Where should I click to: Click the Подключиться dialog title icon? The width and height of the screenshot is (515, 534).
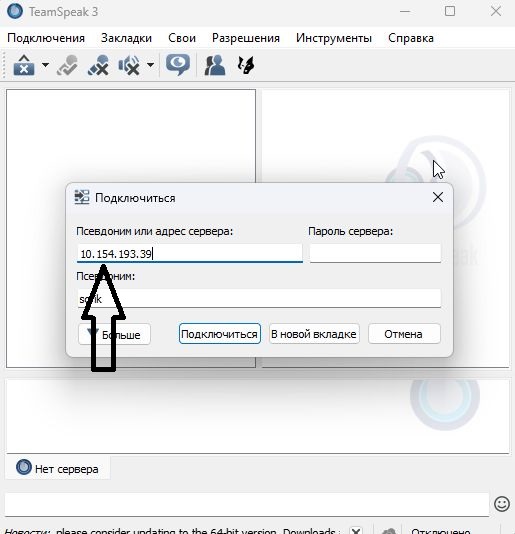82,197
